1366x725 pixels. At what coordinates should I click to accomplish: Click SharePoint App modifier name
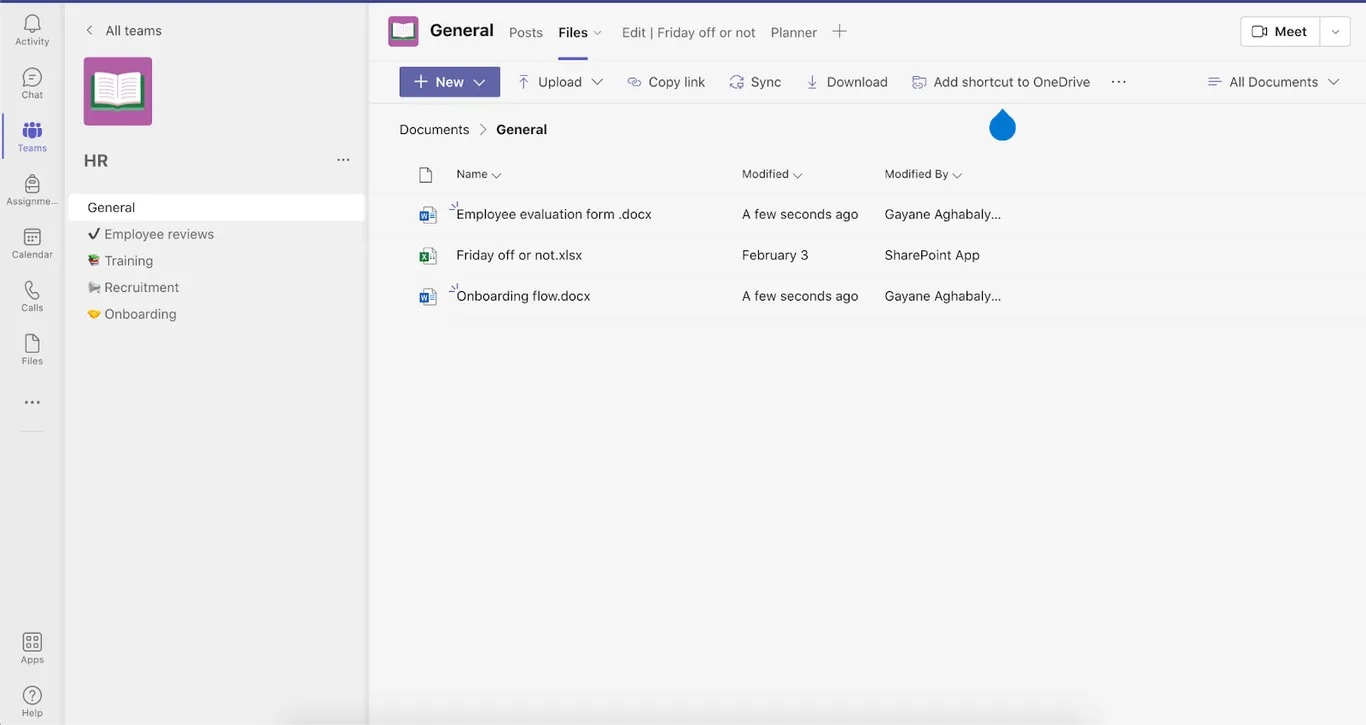(932, 255)
